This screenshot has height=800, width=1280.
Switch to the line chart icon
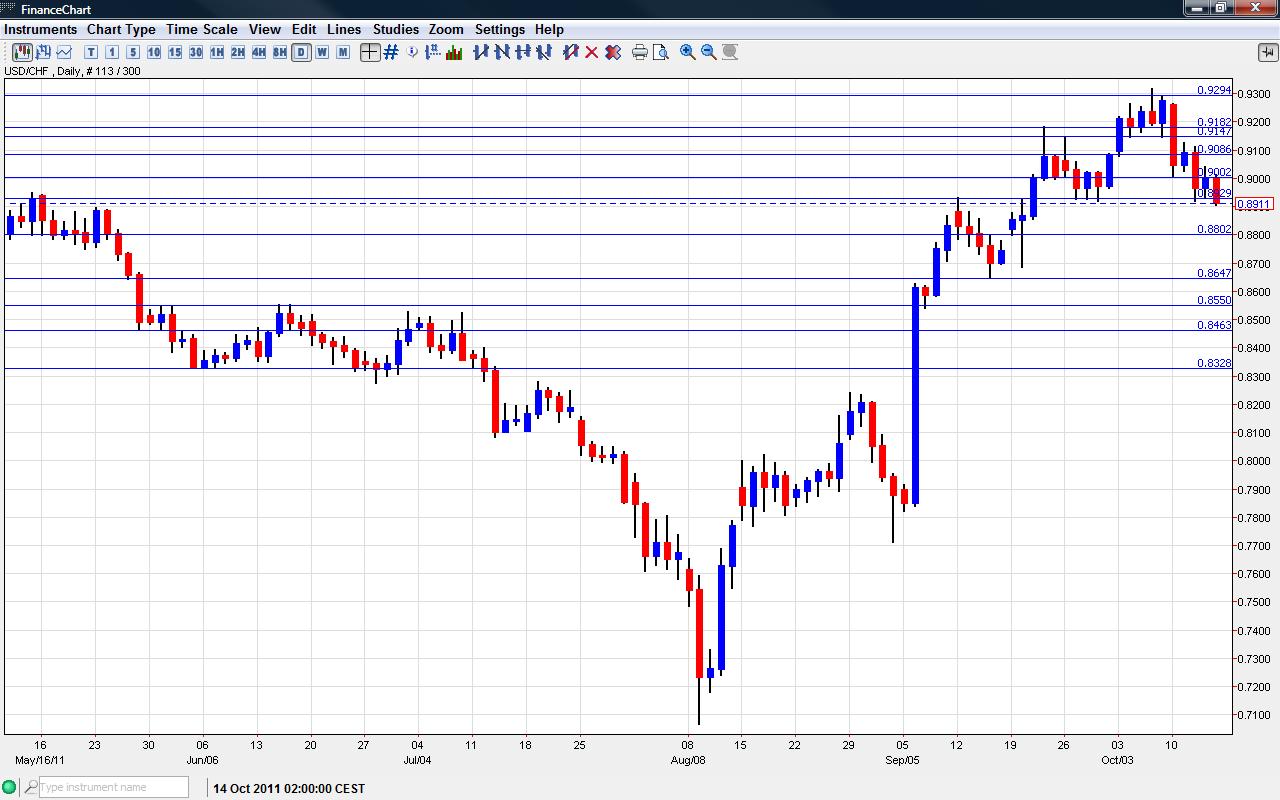pyautogui.click(x=64, y=52)
